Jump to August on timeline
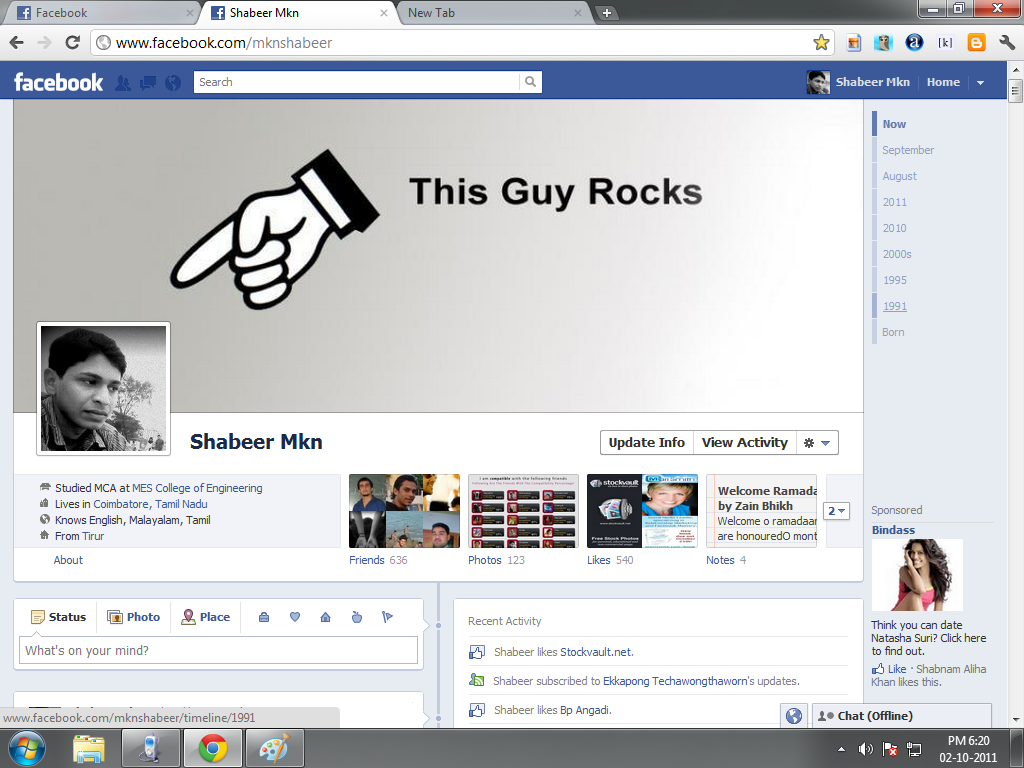The height and width of the screenshot is (768, 1024). (x=899, y=176)
